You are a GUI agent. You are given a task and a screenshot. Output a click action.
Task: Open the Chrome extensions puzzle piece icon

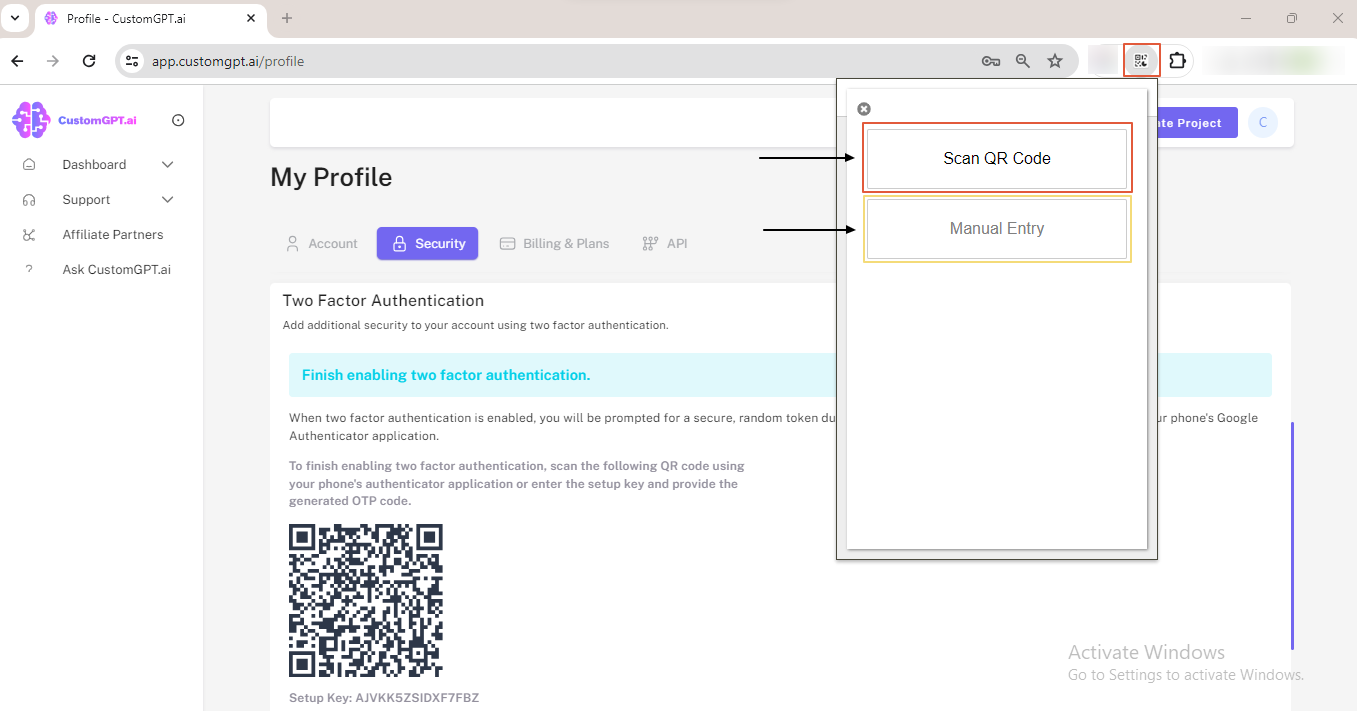[1178, 60]
